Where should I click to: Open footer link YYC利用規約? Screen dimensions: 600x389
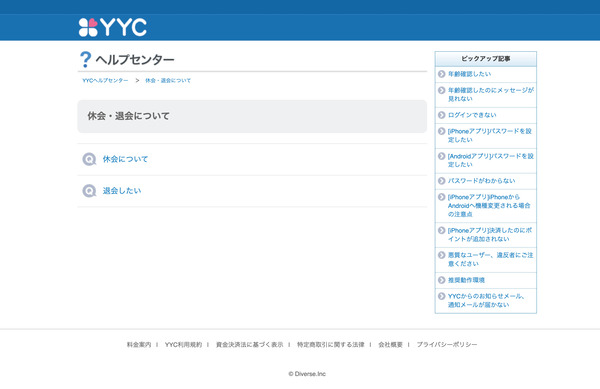[x=183, y=345]
